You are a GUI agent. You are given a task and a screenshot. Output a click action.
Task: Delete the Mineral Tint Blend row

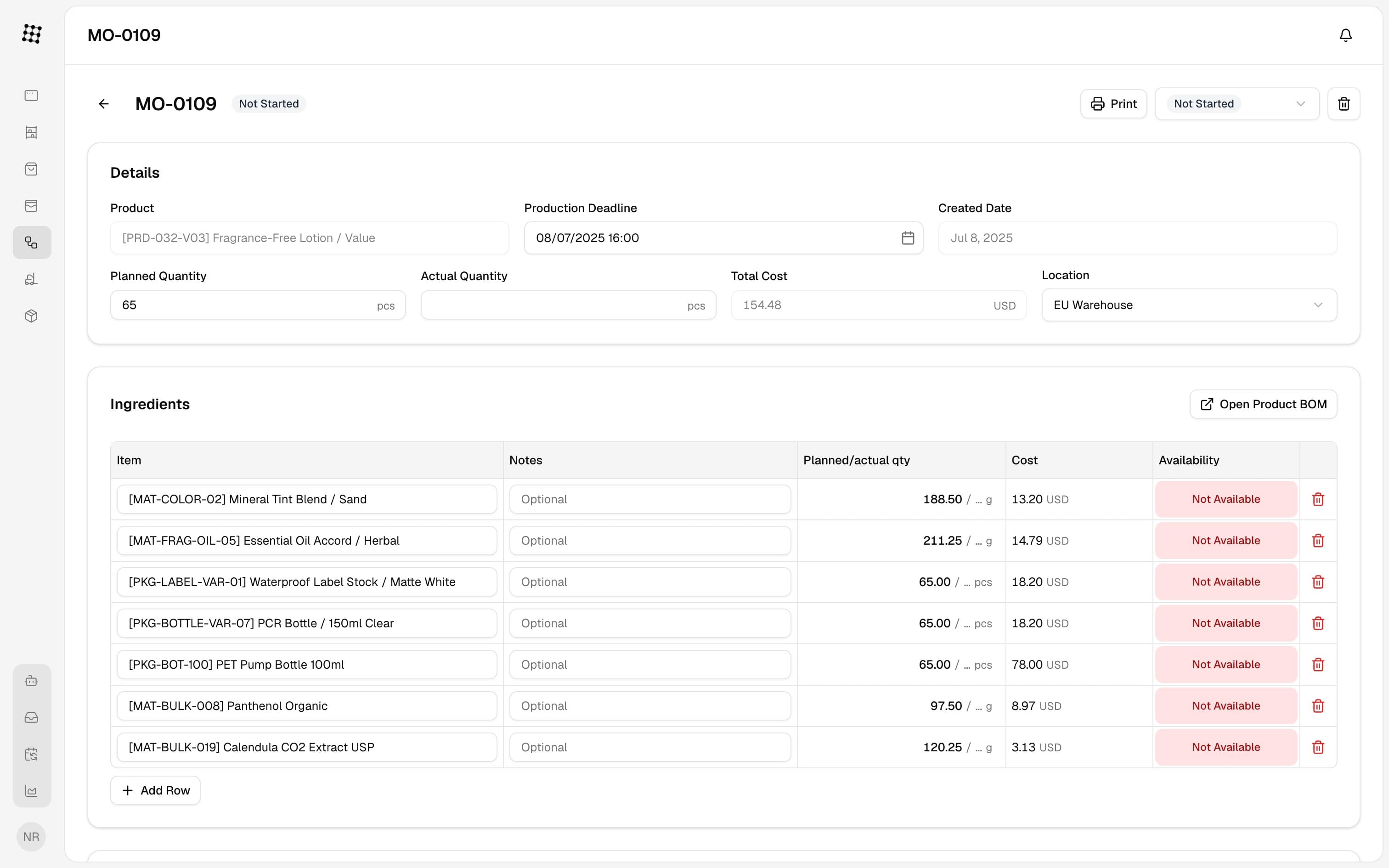pyautogui.click(x=1318, y=500)
